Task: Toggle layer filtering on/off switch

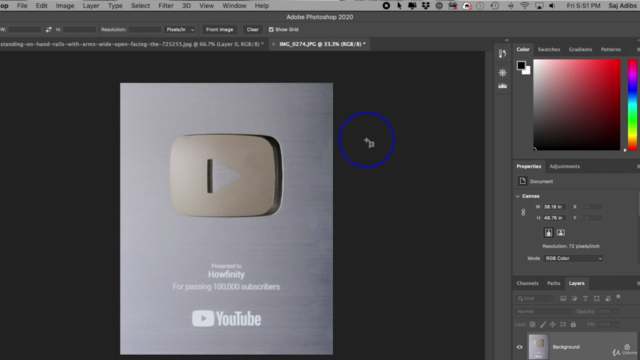Action: [x=618, y=297]
